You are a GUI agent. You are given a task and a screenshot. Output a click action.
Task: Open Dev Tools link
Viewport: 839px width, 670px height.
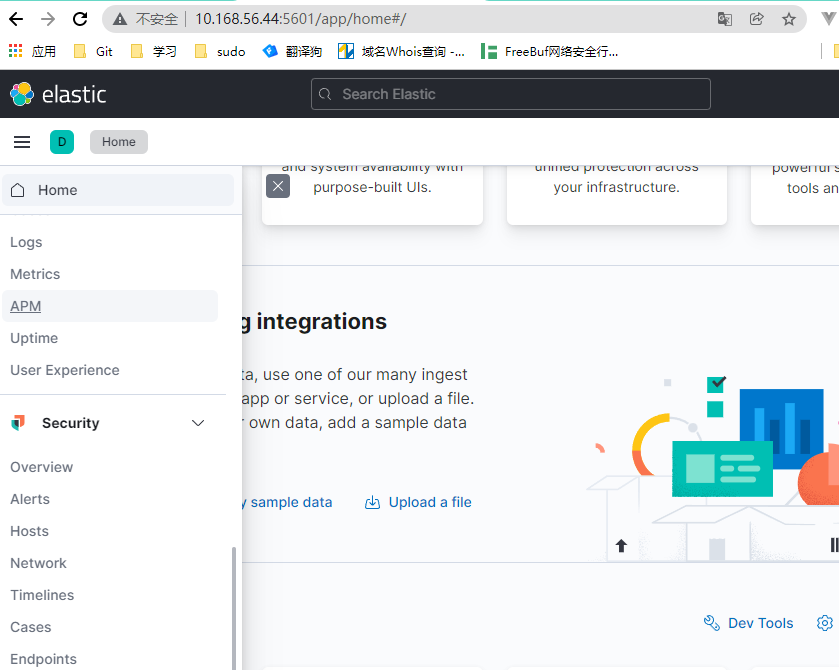760,623
